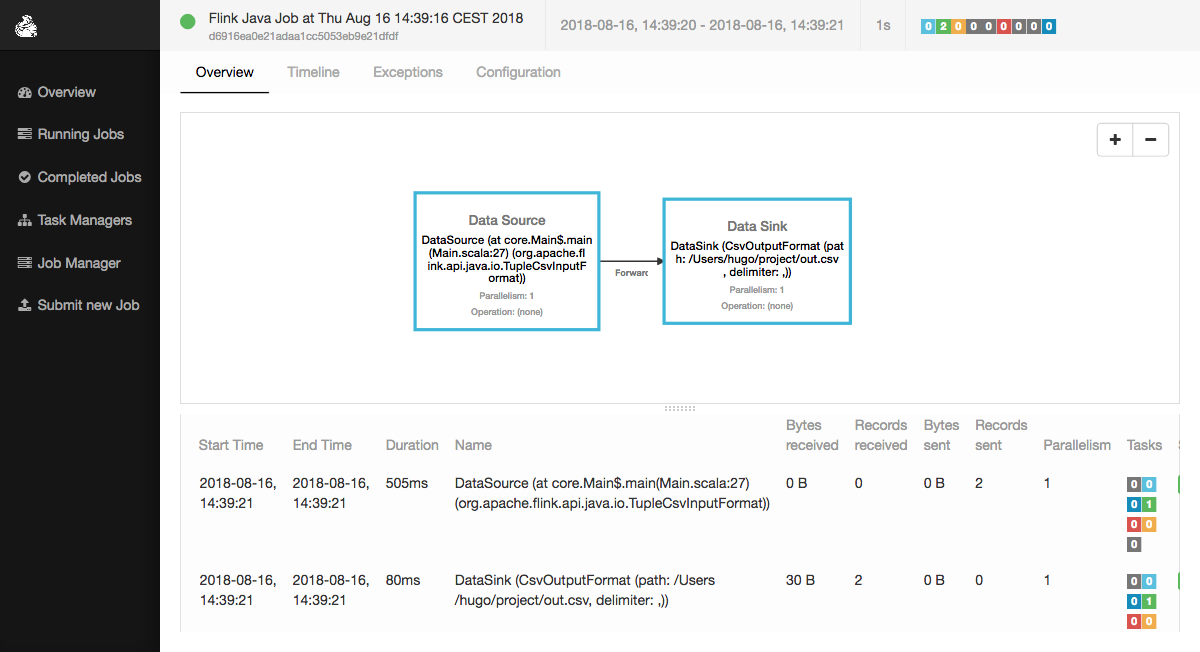Click the Task Managers sitemap icon

[x=25, y=220]
